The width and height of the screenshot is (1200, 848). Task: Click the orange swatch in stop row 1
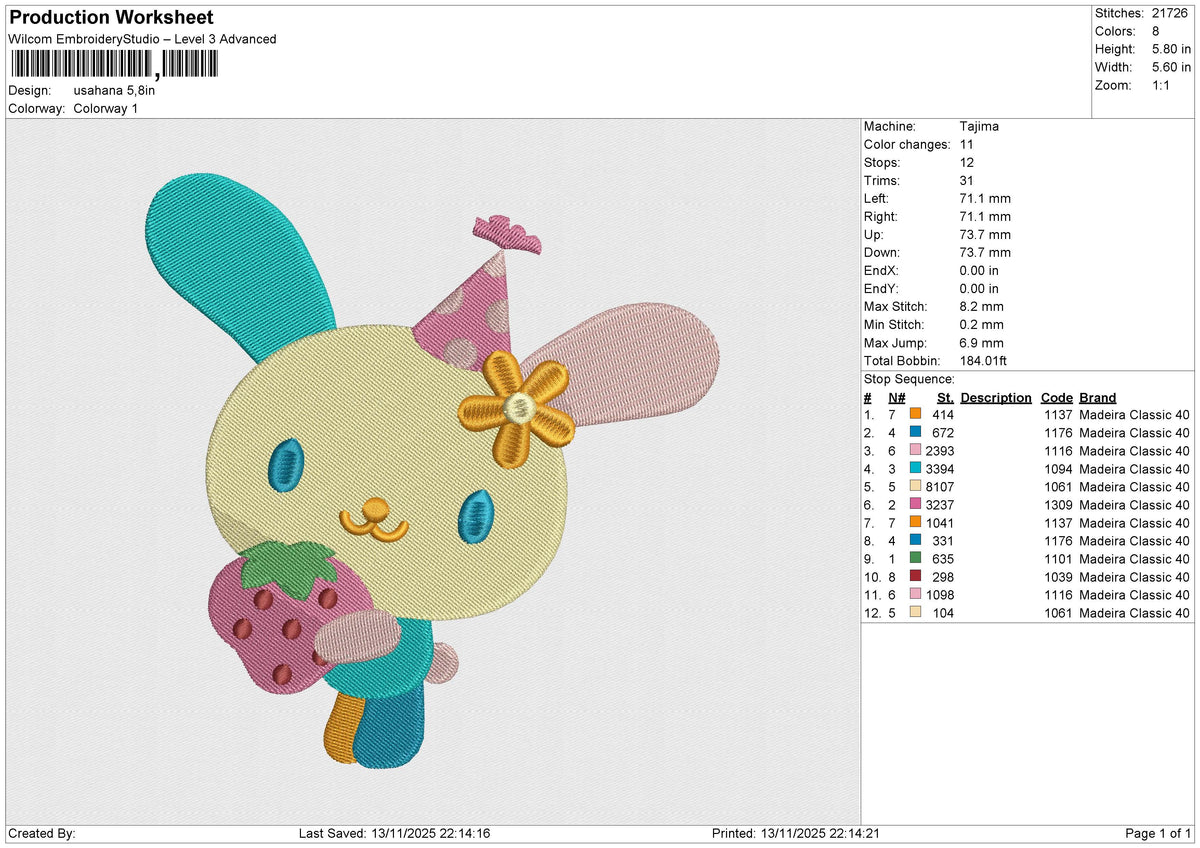pos(915,415)
